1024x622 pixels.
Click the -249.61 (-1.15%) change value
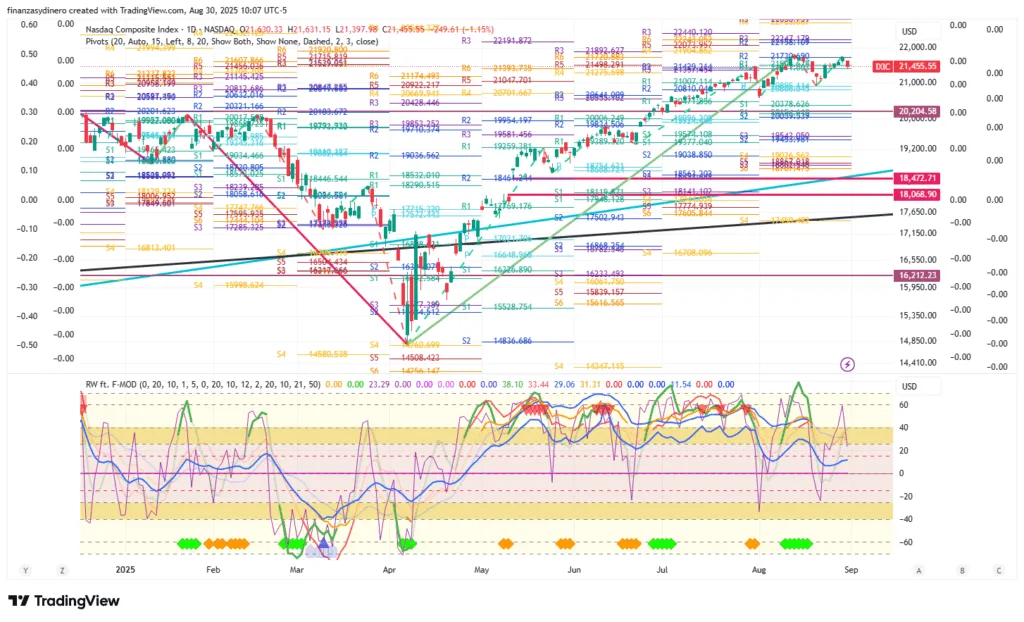(x=464, y=29)
